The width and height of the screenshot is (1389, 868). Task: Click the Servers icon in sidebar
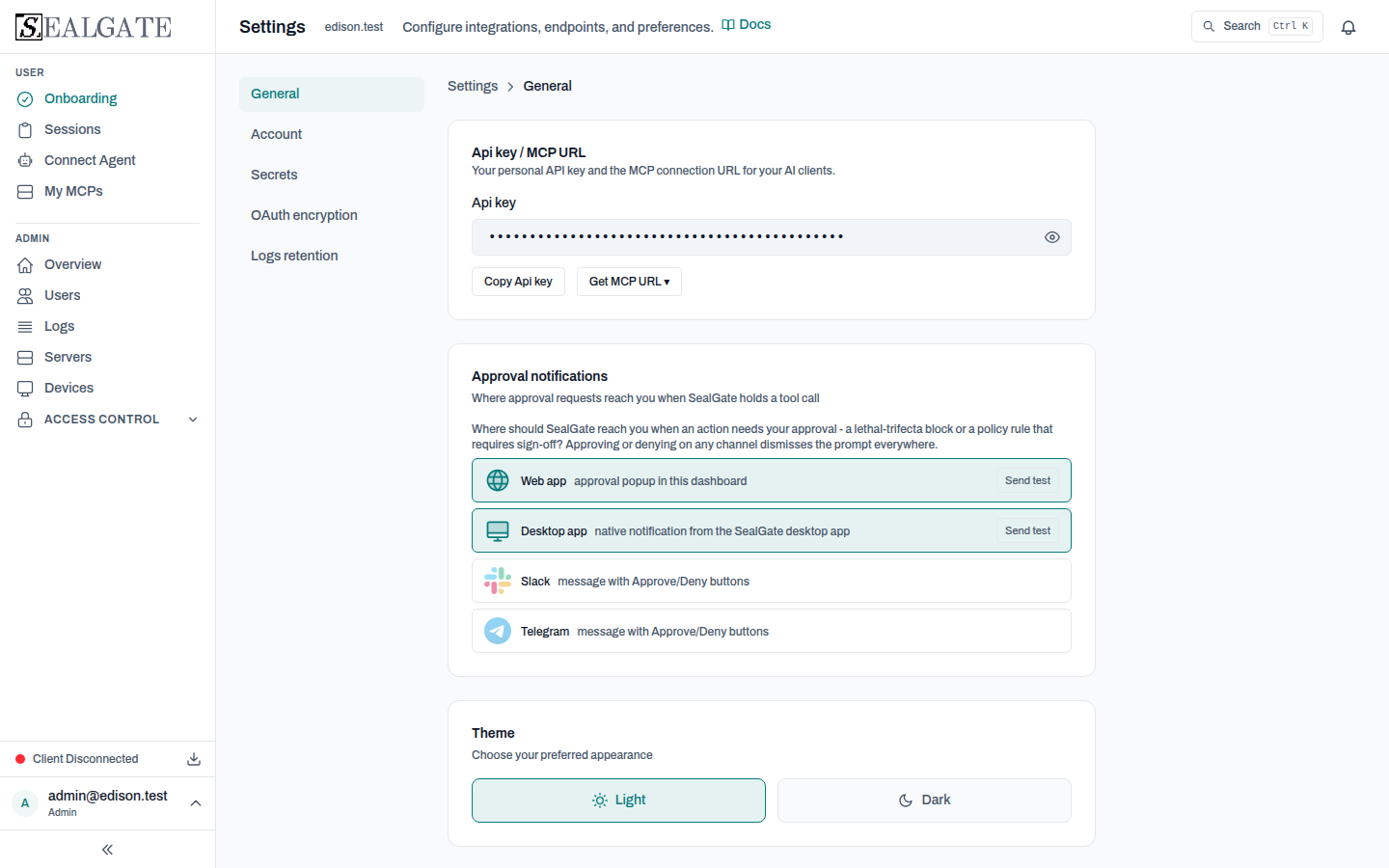25,357
